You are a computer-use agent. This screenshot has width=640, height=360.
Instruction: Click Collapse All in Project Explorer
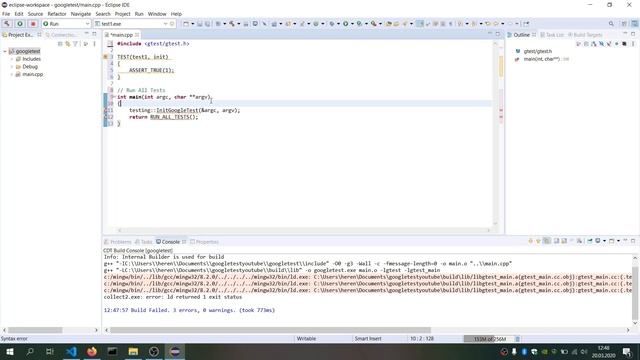pyautogui.click(x=60, y=44)
